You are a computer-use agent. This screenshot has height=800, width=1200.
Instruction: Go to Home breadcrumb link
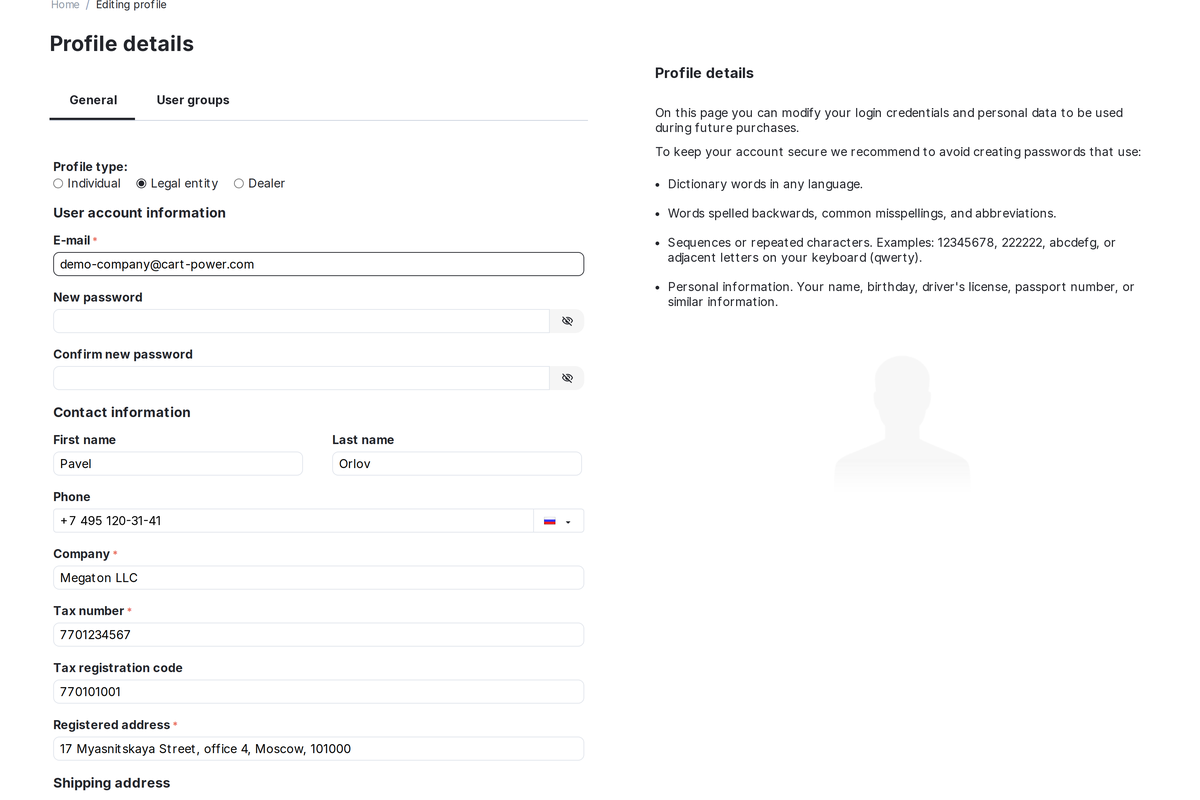coord(65,5)
